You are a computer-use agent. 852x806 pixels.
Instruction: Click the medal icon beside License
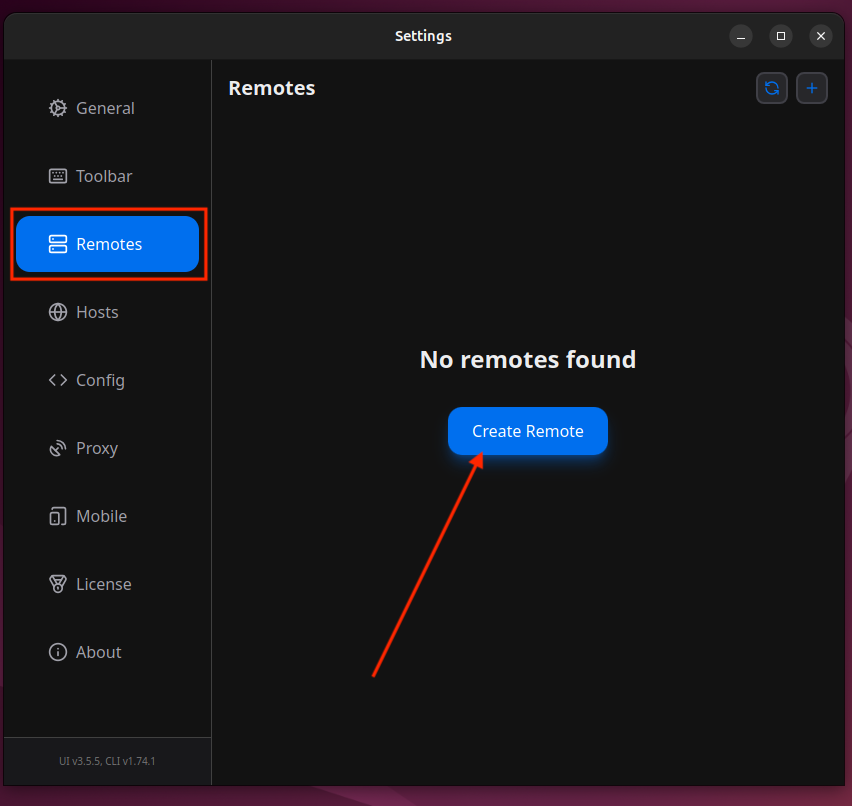click(x=58, y=584)
